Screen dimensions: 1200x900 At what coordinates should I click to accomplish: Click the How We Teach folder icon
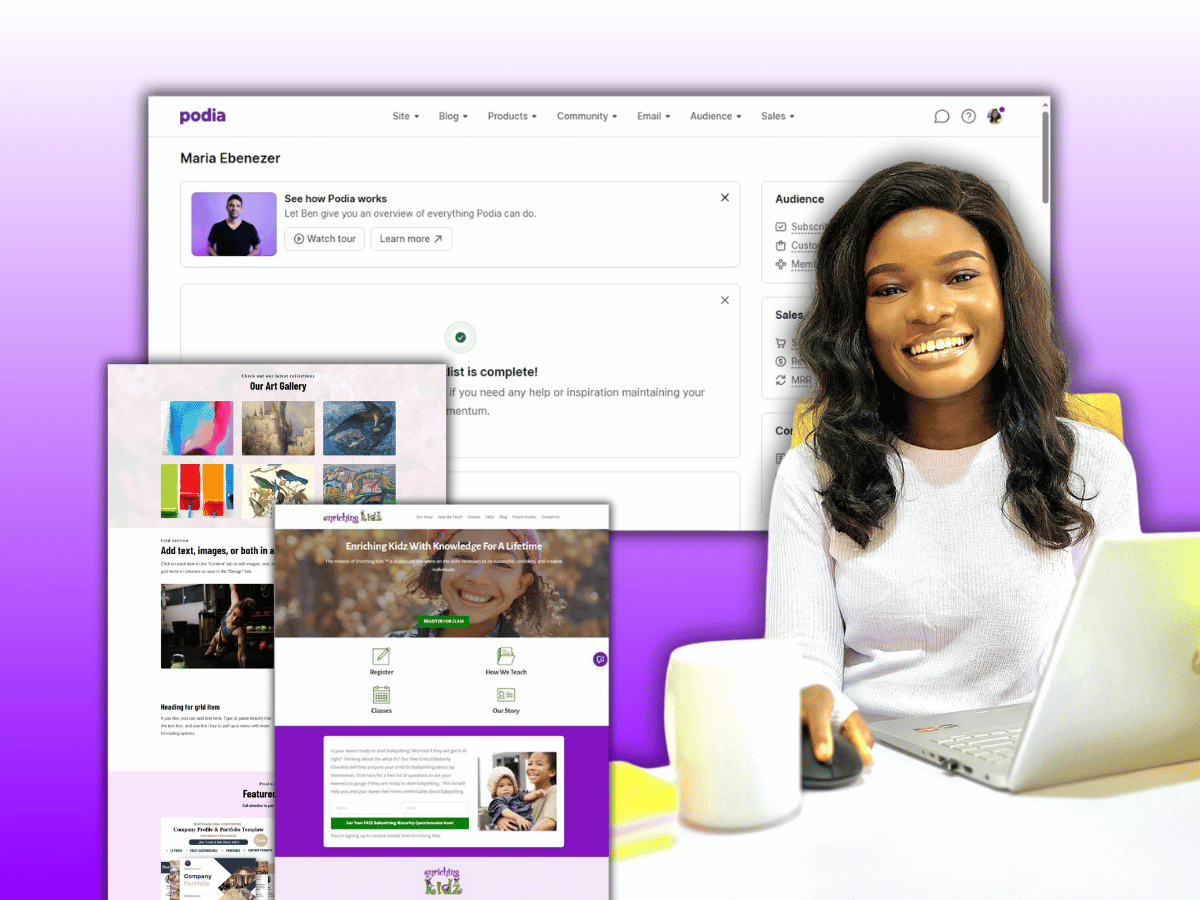(x=506, y=656)
